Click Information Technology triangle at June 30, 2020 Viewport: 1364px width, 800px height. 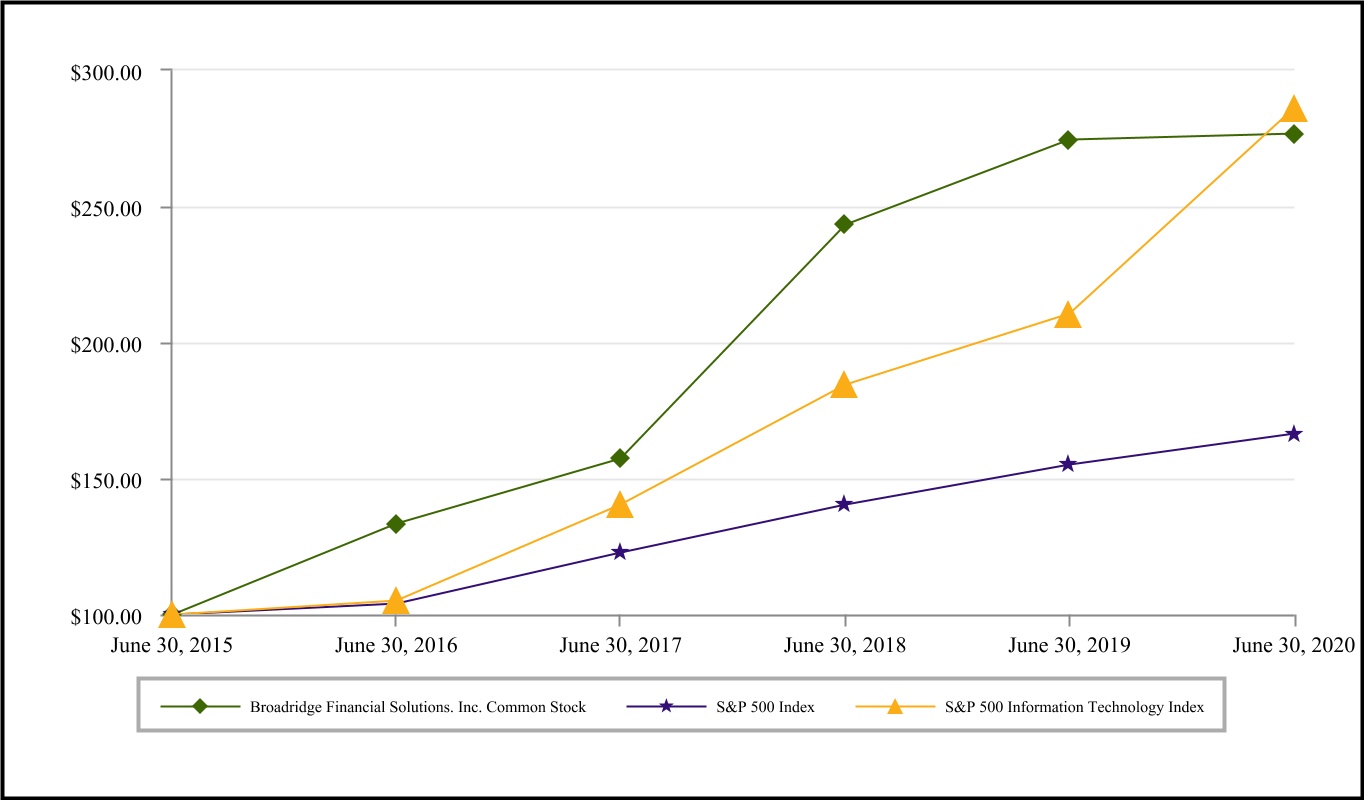coord(1294,109)
